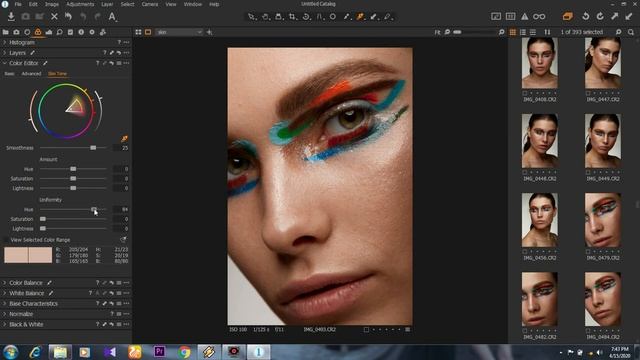The height and width of the screenshot is (360, 640).
Task: Click the add layer plus button
Action: pos(209,32)
